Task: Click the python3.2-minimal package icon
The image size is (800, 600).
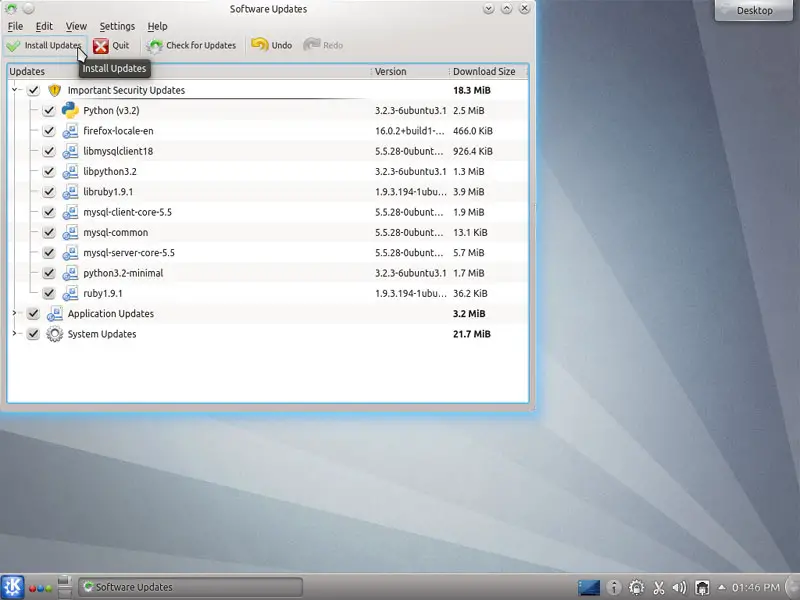Action: (70, 273)
